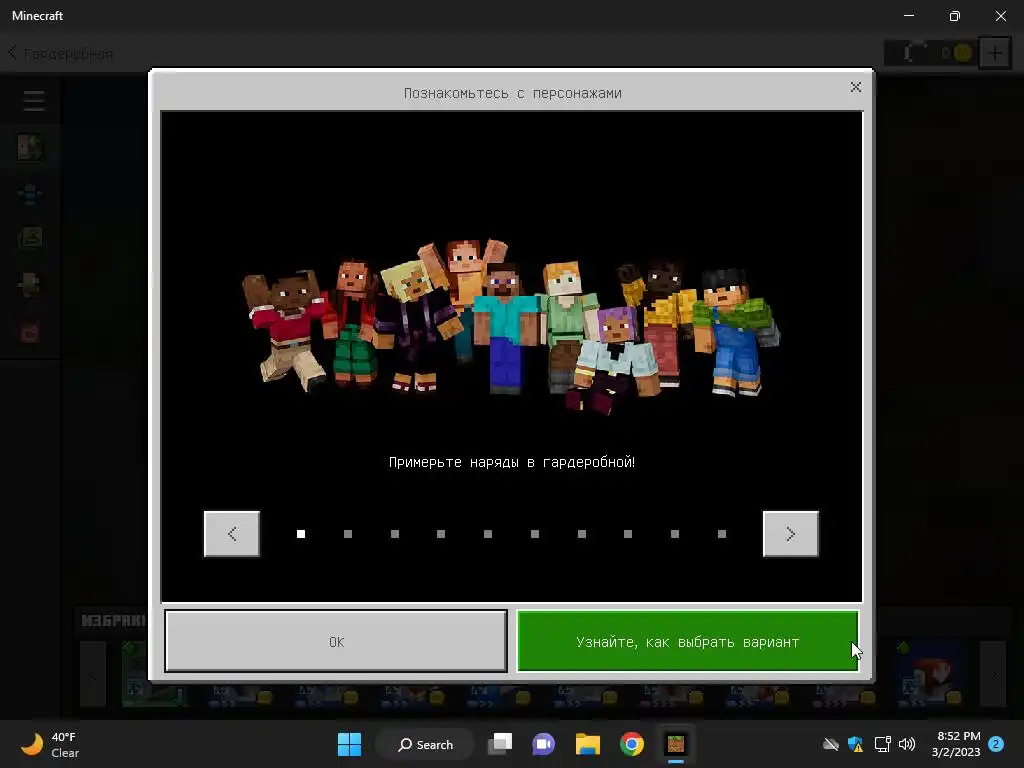Select the tenth page indicator dot
This screenshot has width=1024, height=768.
pos(722,534)
